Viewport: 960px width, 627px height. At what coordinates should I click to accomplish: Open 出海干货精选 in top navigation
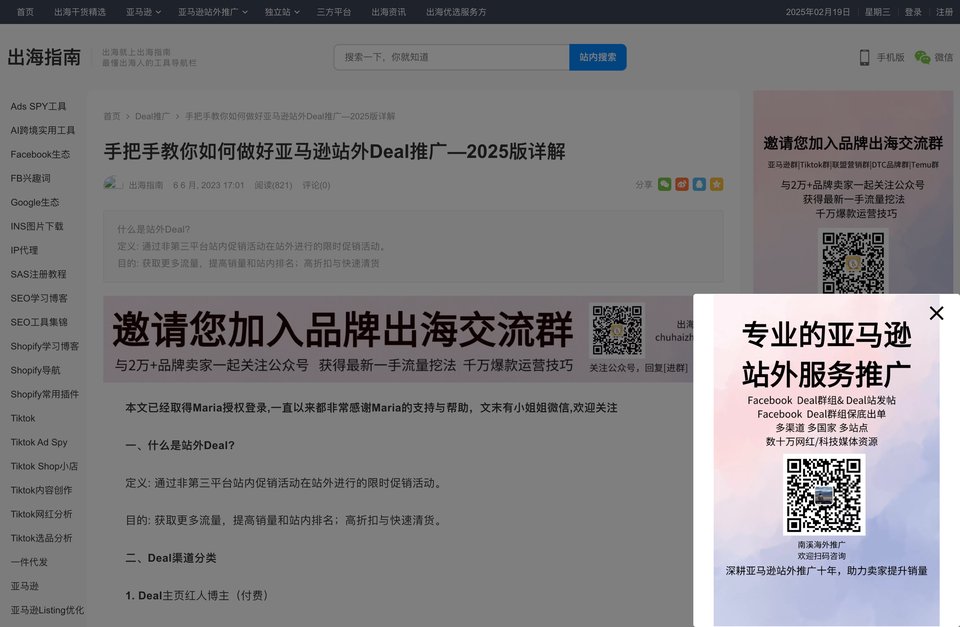(x=80, y=12)
